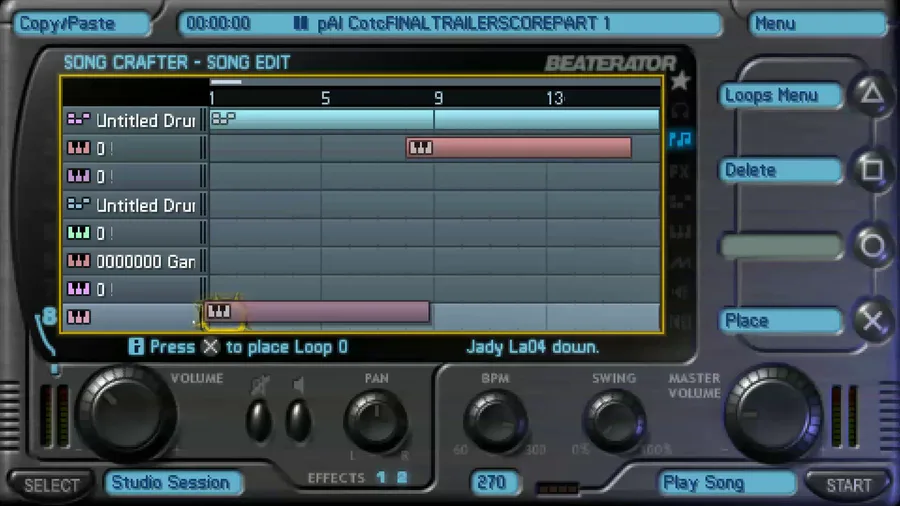This screenshot has height=506, width=900.
Task: Click drum icon of first Untitled Drum track
Action: click(79, 120)
